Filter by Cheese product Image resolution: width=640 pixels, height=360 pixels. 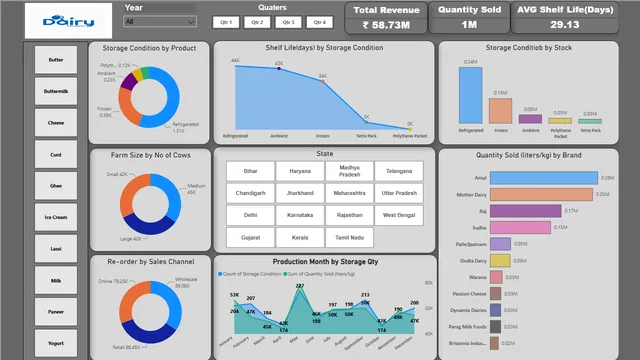56,122
